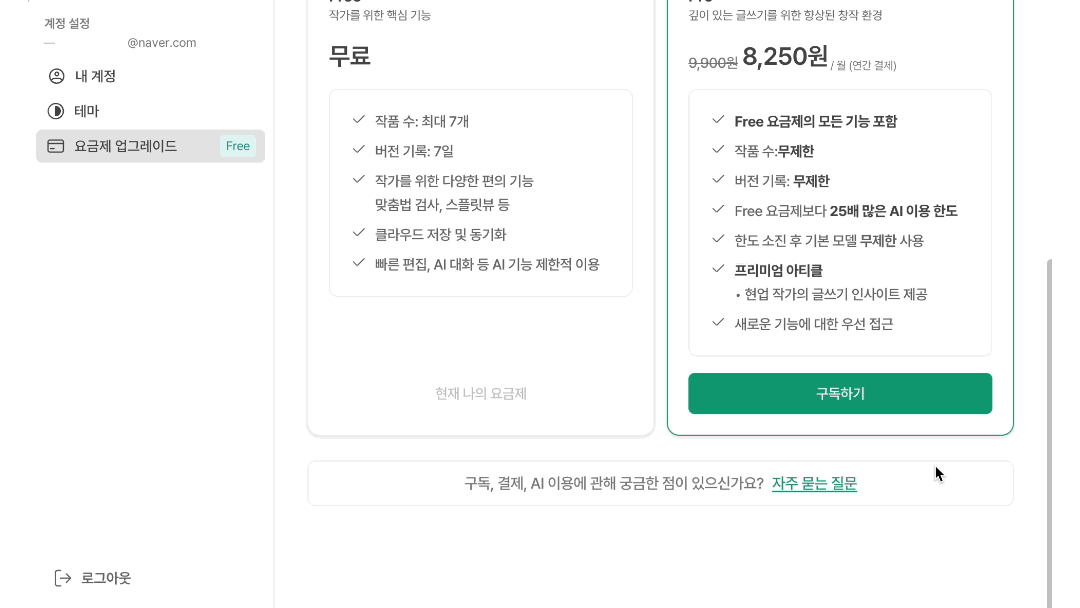Screen dimensions: 1080x608
Task: Open 테마 settings menu item
Action: [150, 111]
